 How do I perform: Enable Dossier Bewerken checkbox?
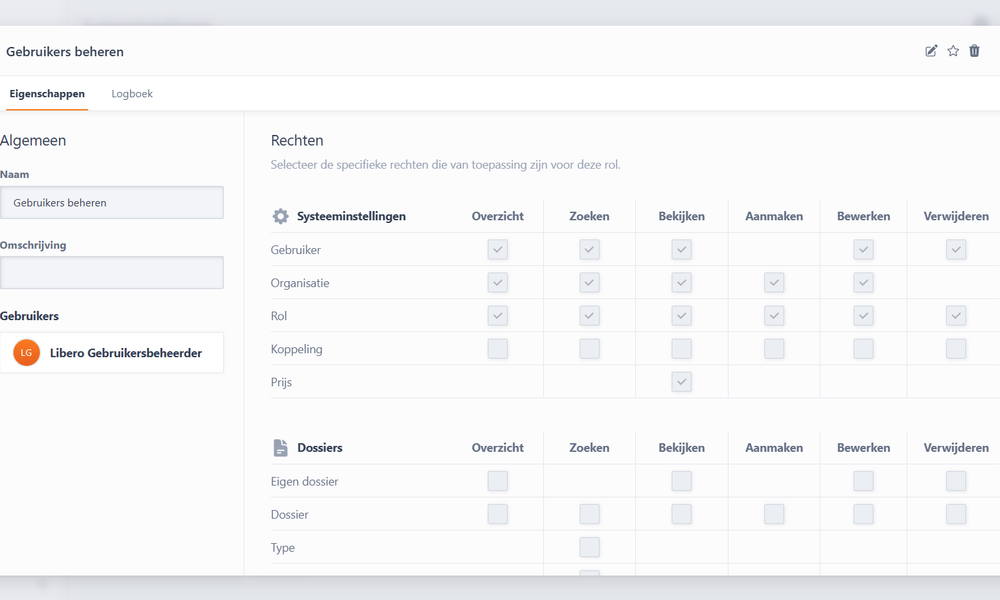click(864, 514)
